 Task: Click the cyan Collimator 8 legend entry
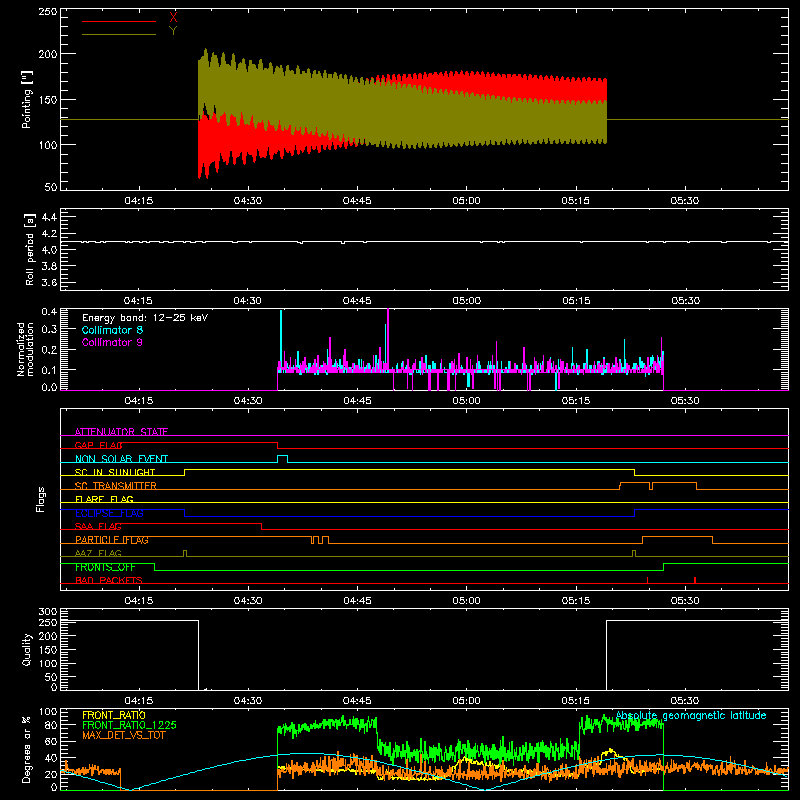click(112, 330)
